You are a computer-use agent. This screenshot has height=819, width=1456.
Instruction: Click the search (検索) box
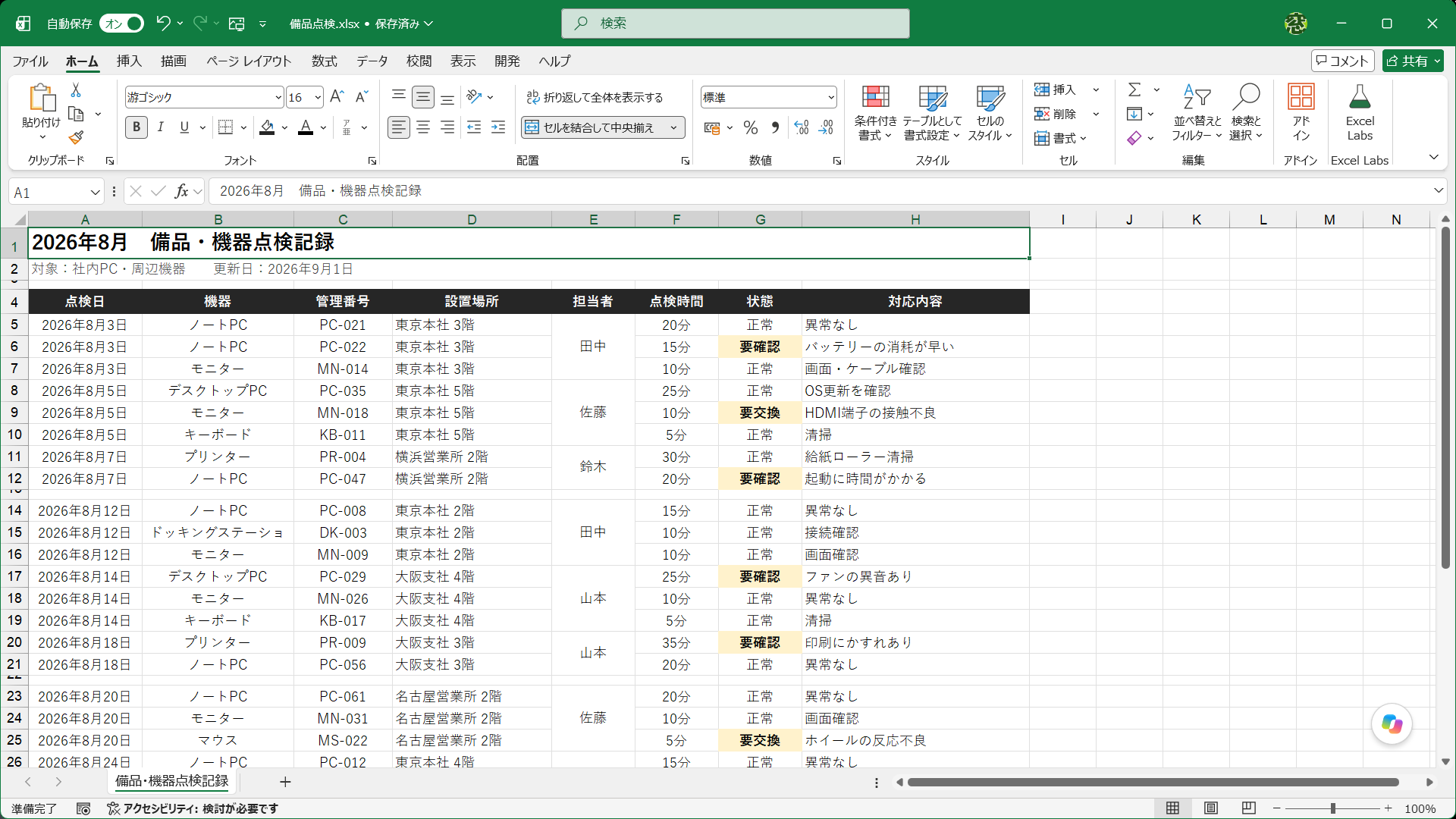[x=736, y=24]
